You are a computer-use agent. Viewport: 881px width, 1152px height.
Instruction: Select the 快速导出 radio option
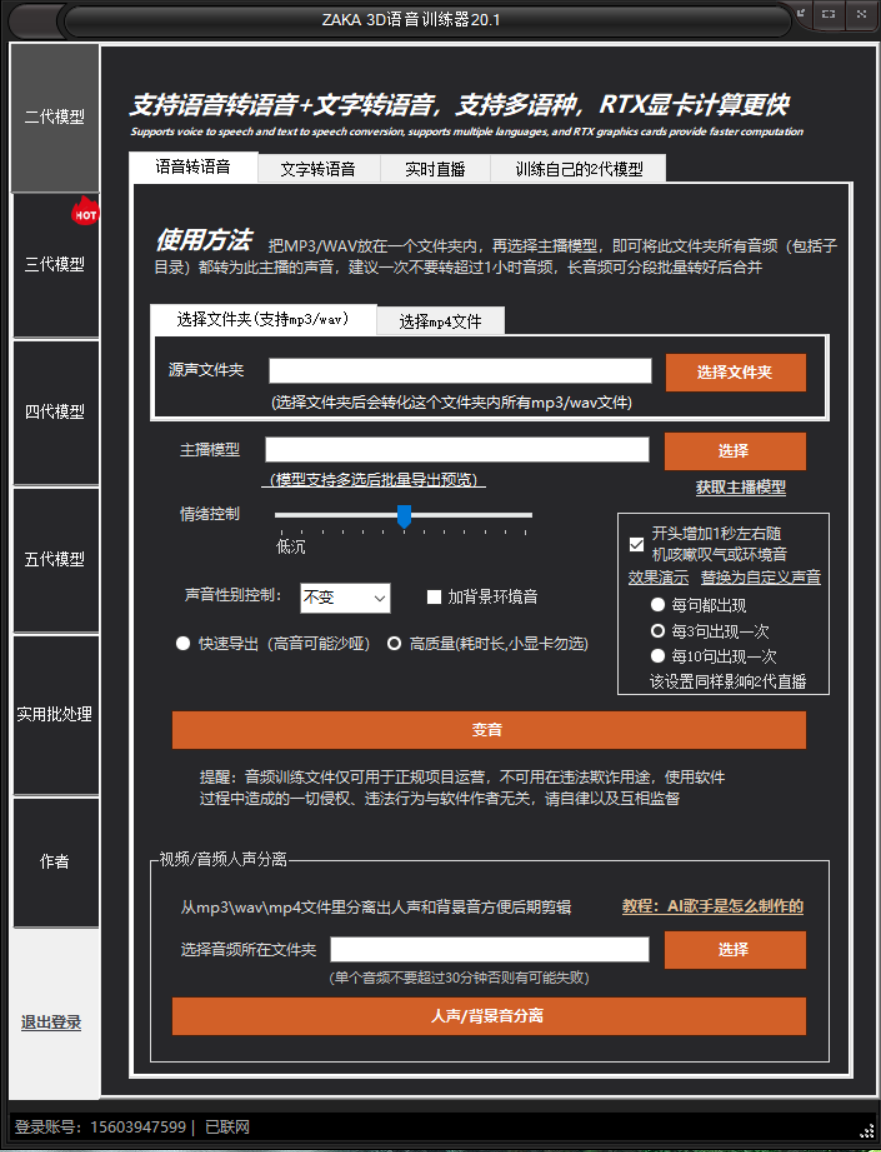click(183, 643)
